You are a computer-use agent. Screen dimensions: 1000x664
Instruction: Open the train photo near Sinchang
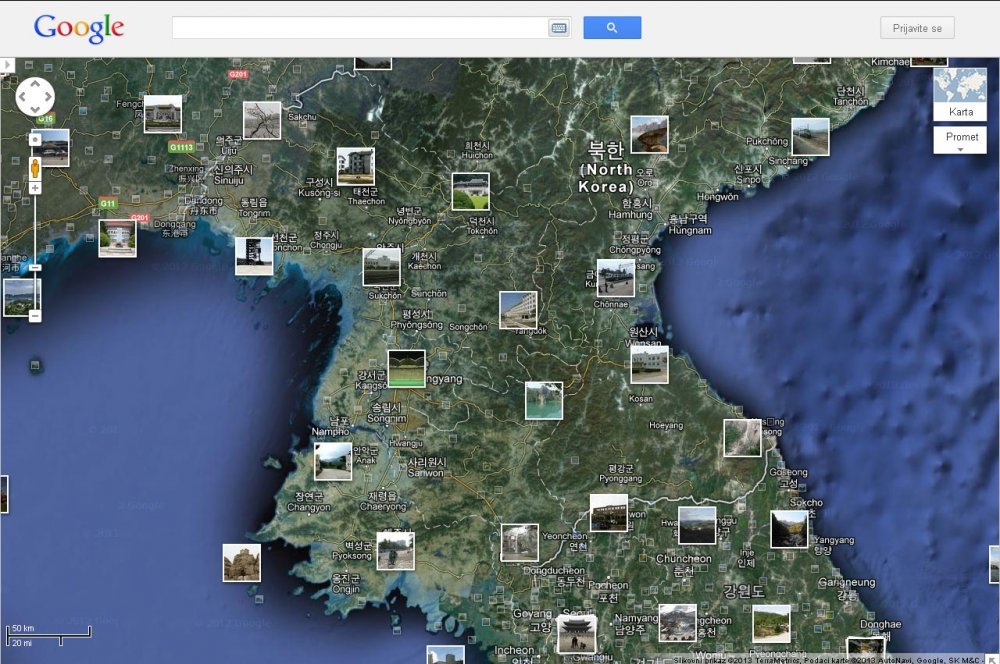coord(811,136)
